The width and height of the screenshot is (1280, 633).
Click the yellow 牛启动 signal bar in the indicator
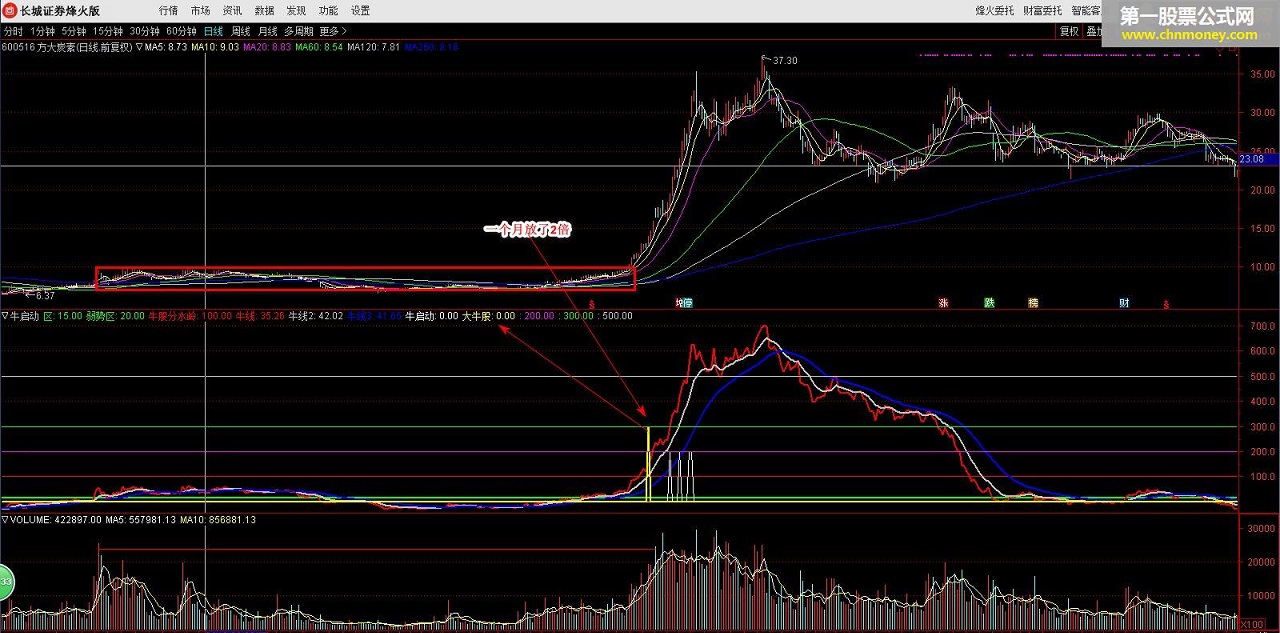pos(648,463)
